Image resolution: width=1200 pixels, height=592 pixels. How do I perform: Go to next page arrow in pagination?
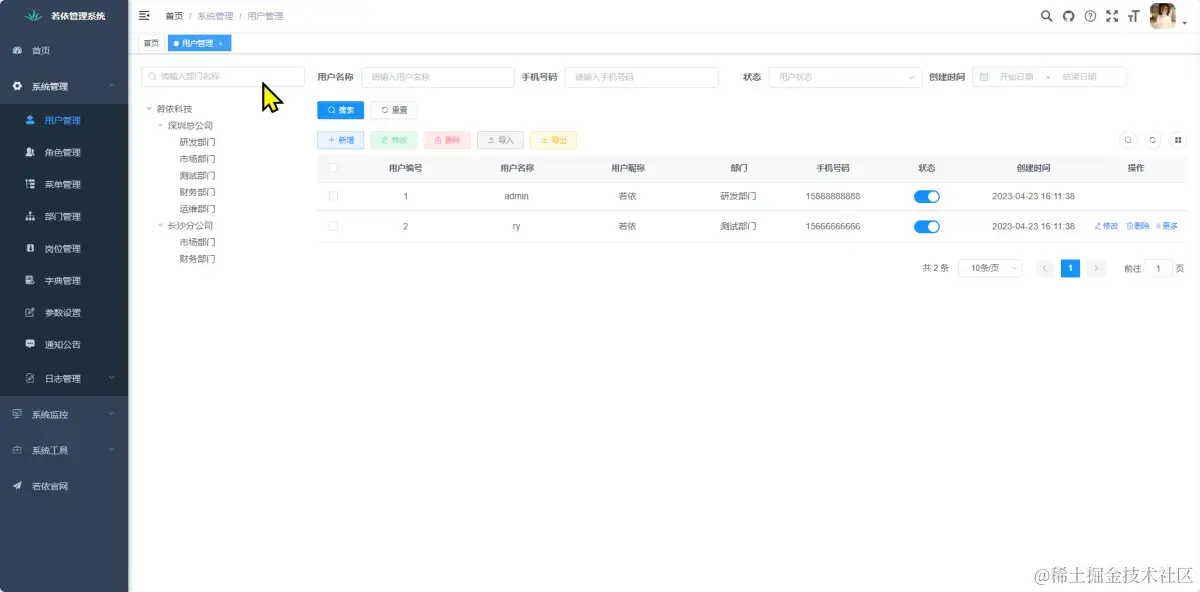click(x=1096, y=268)
